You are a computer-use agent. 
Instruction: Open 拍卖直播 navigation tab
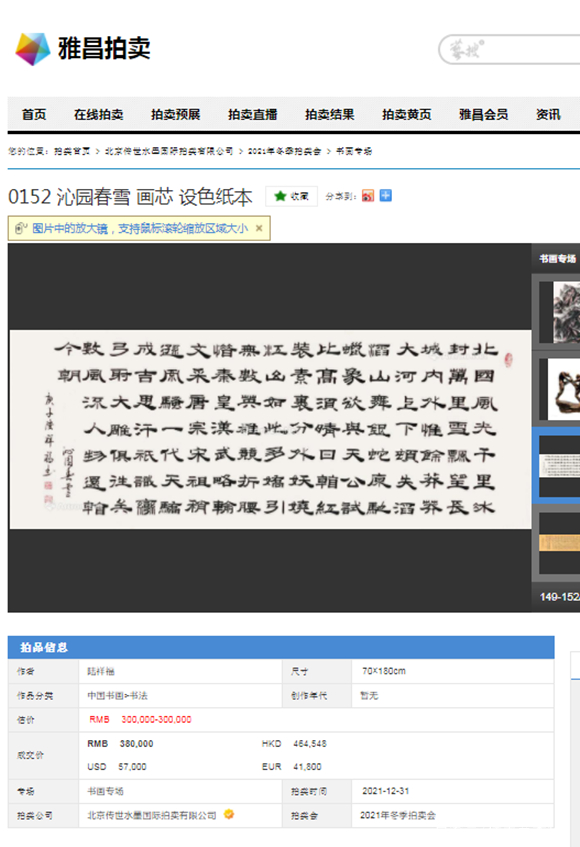pyautogui.click(x=253, y=114)
